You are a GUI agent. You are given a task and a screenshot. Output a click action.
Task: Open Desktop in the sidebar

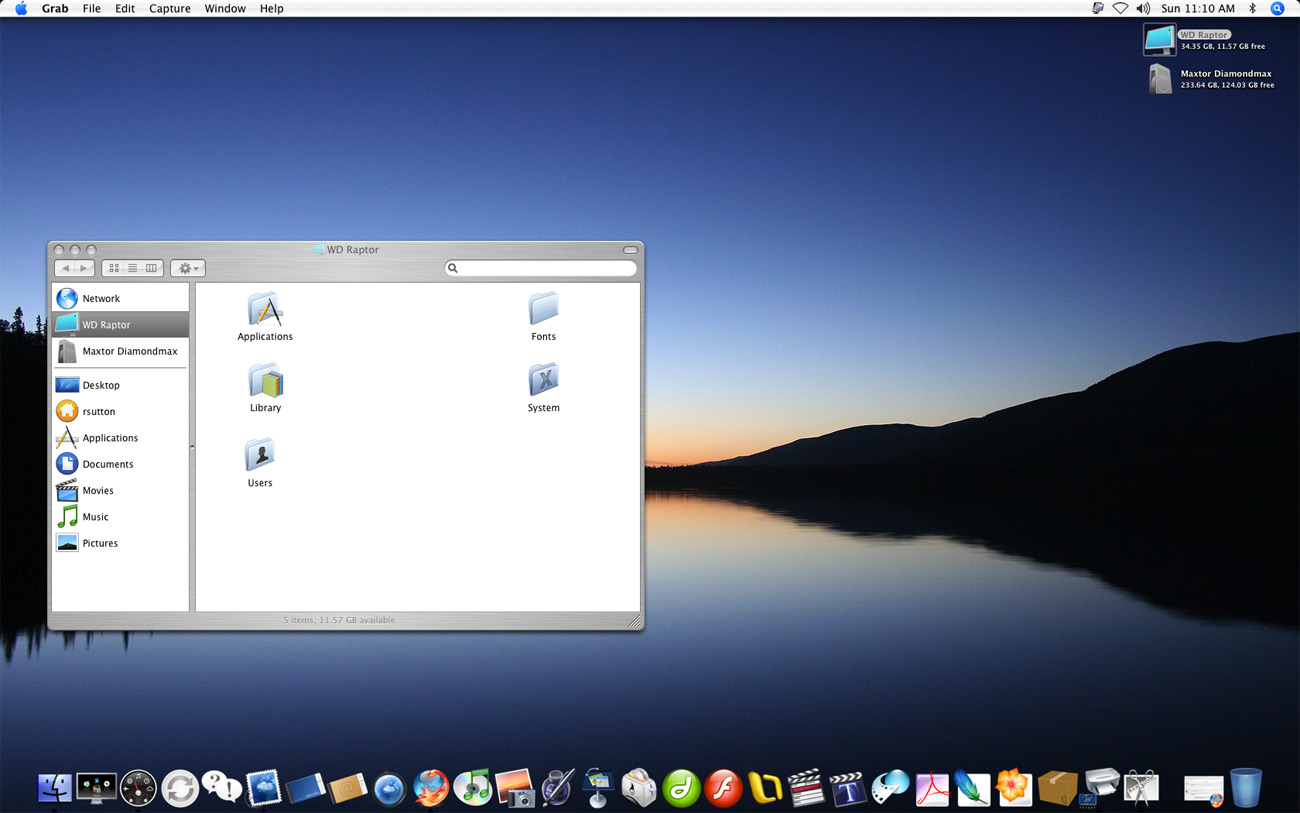120,385
